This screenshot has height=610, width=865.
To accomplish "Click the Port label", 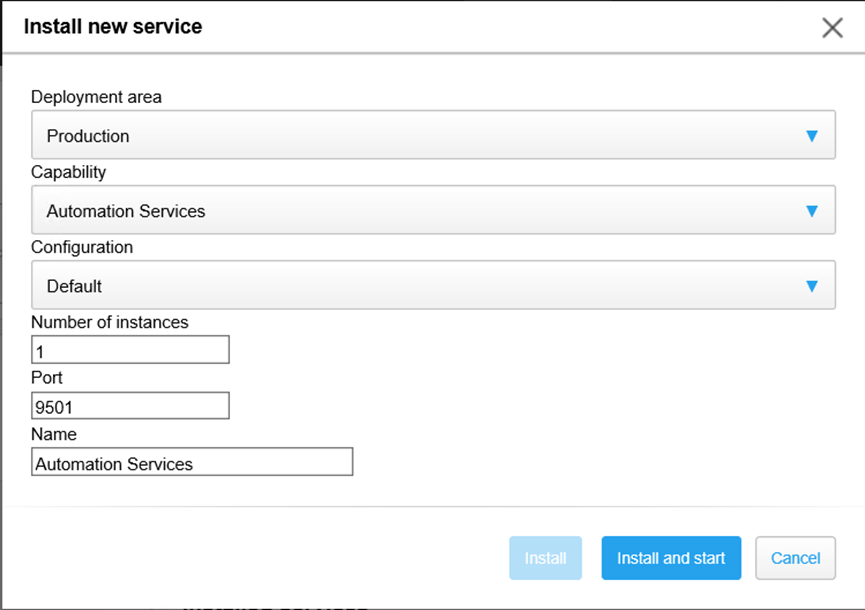I will [47, 378].
